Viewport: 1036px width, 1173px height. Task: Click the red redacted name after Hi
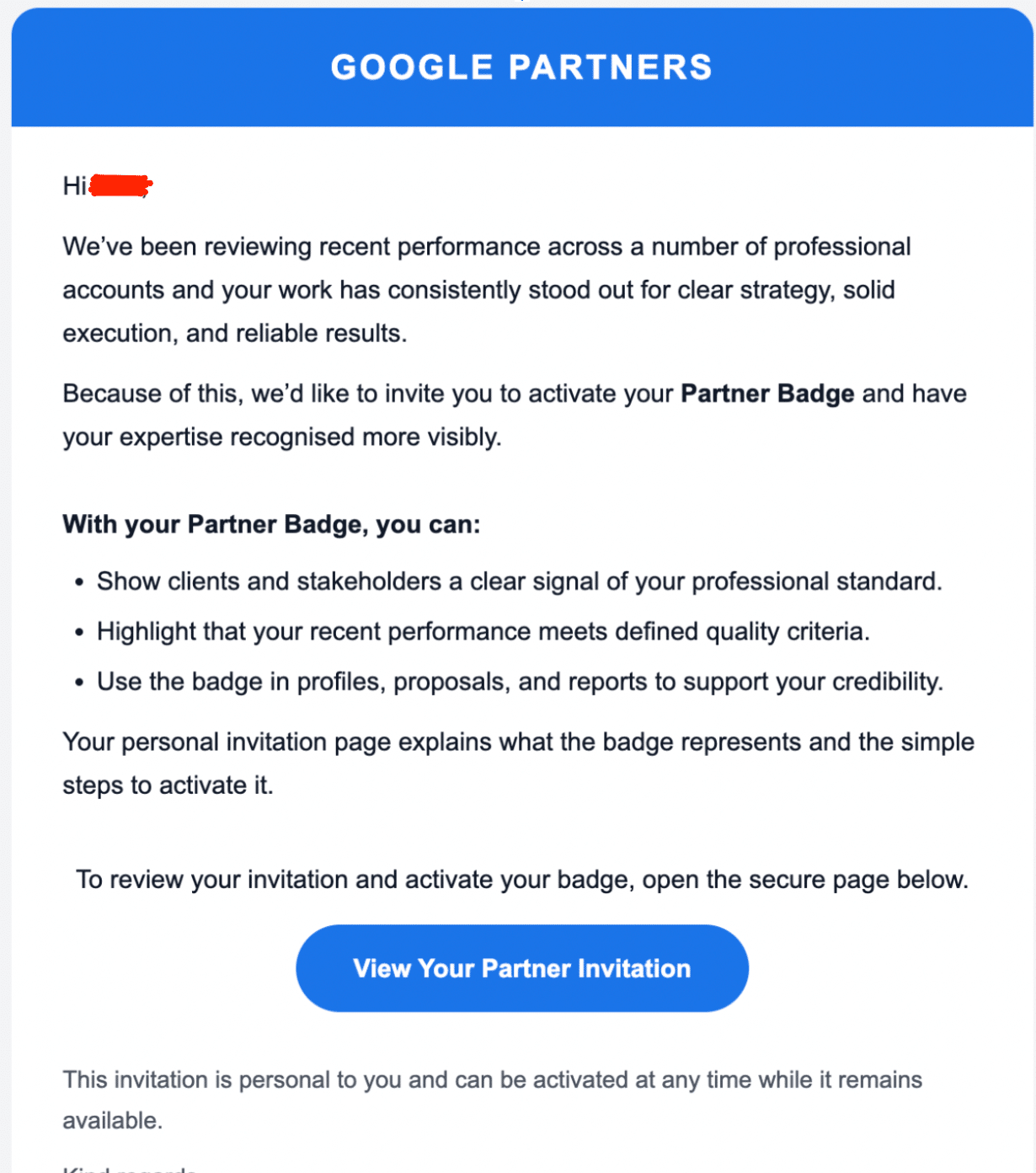[120, 185]
